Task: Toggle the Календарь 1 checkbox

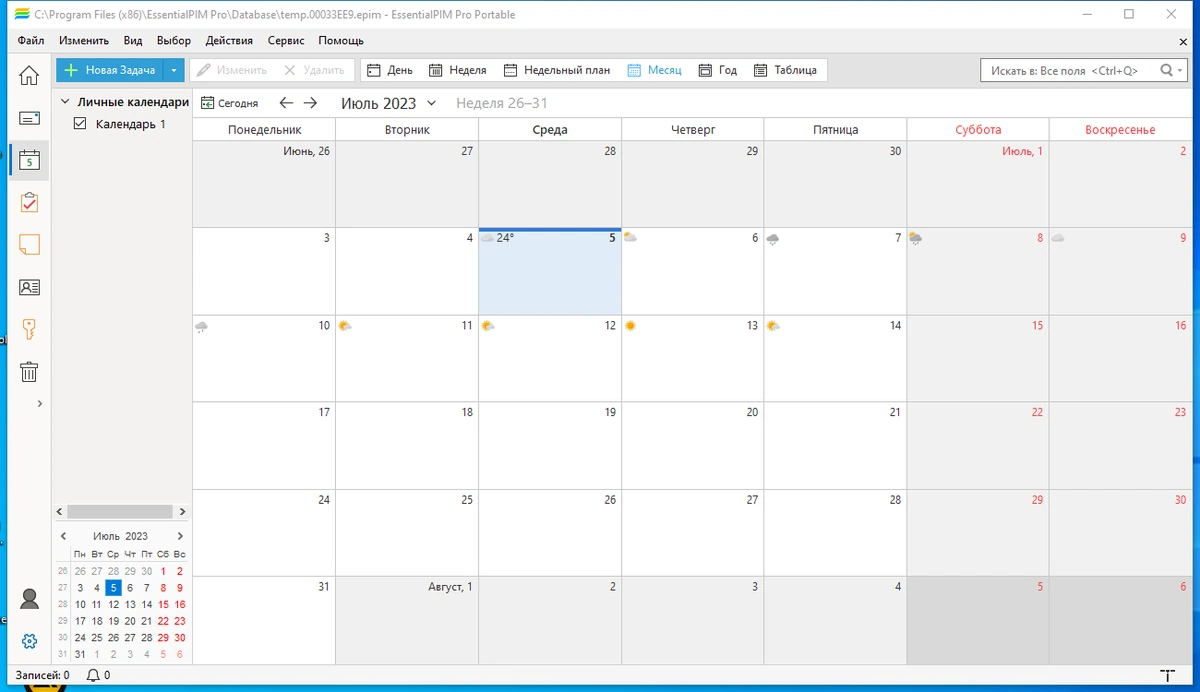Action: coord(81,124)
